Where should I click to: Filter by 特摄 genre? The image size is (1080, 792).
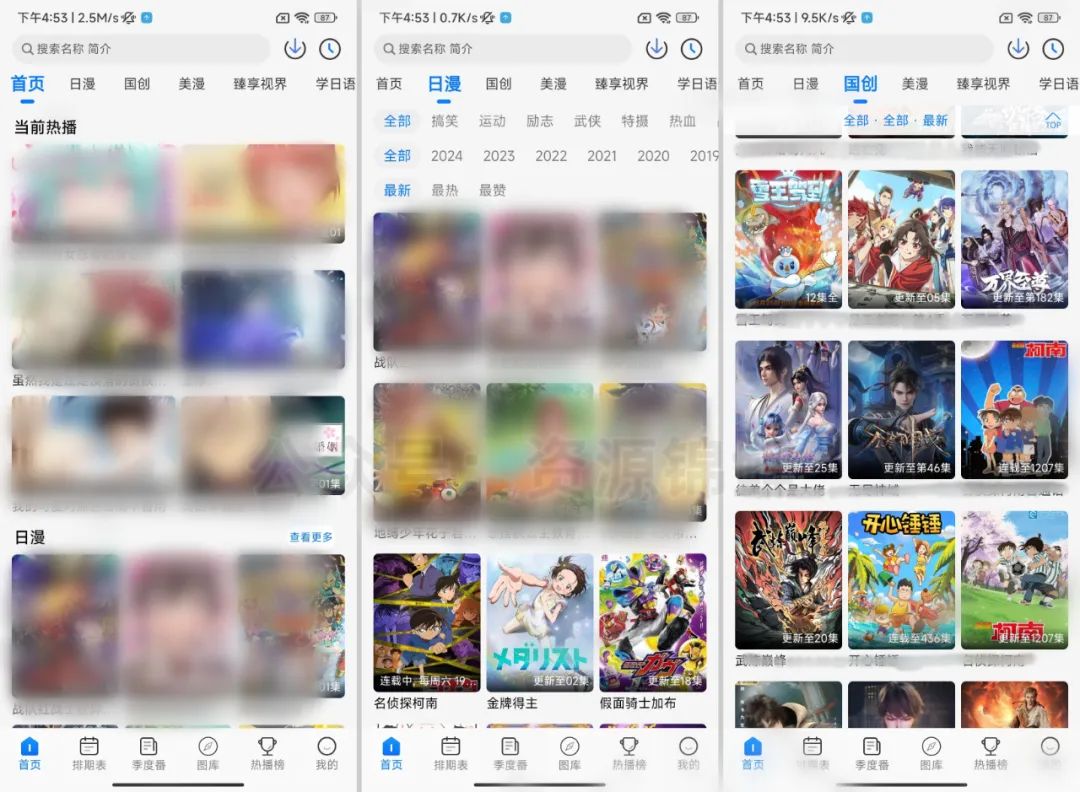tap(635, 121)
